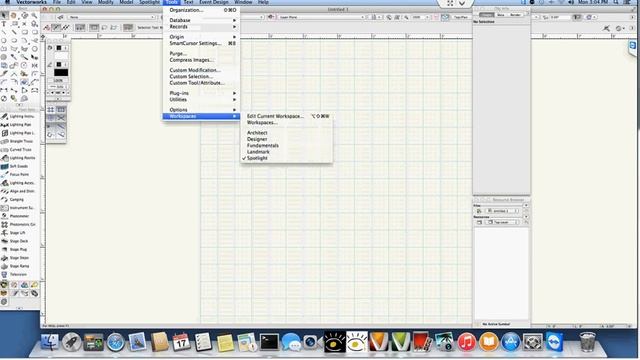Select the Zoom magnifier tool
The image size is (640, 360).
(x=34, y=16)
